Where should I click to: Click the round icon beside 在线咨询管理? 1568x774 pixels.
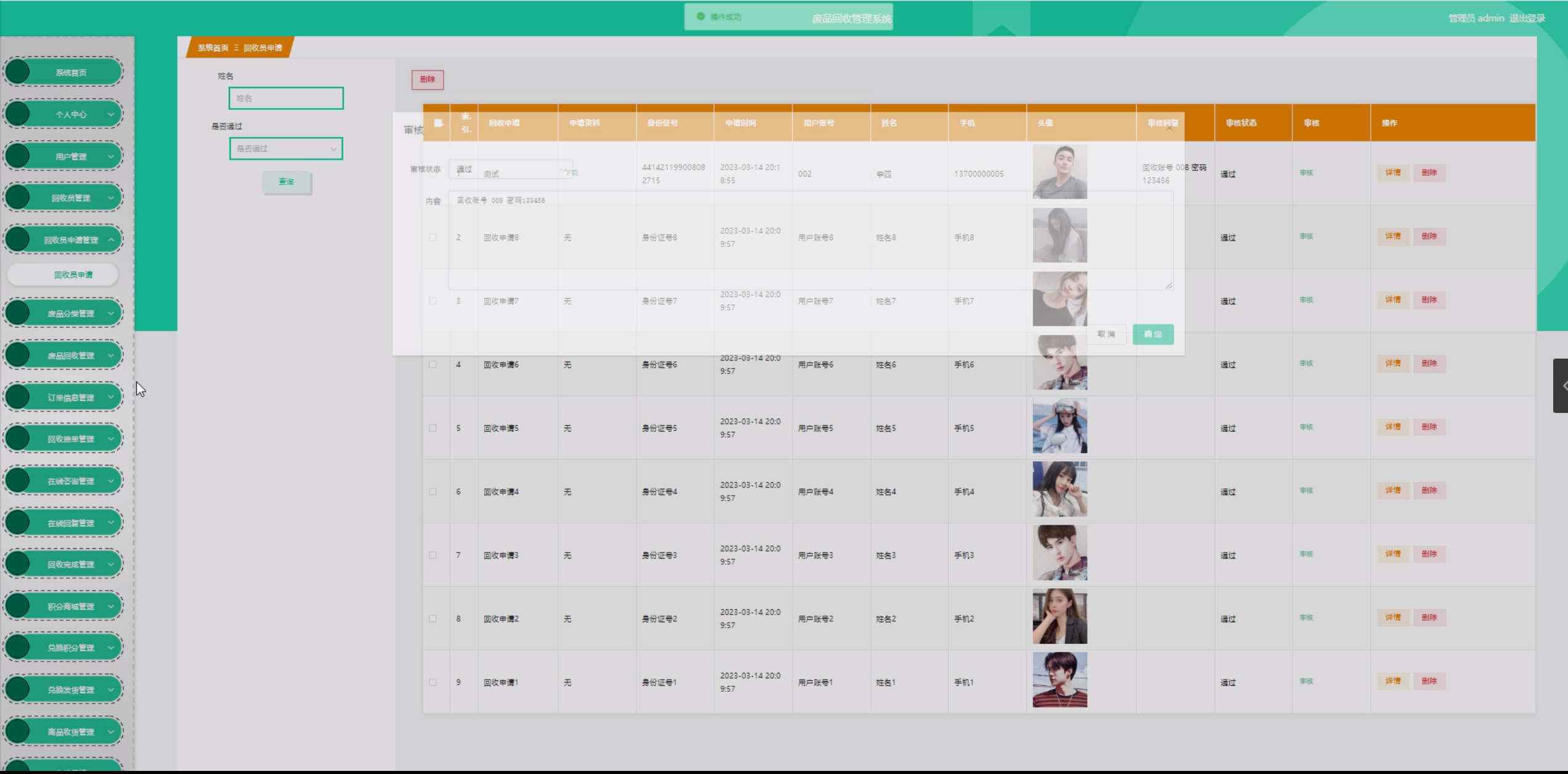click(x=18, y=481)
